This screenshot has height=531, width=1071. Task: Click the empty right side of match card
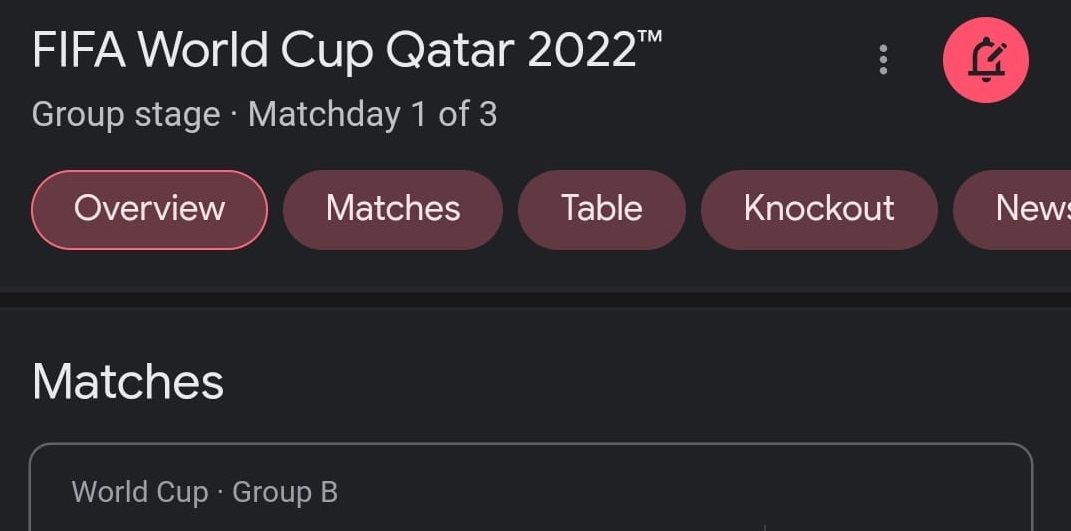[x=900, y=500]
